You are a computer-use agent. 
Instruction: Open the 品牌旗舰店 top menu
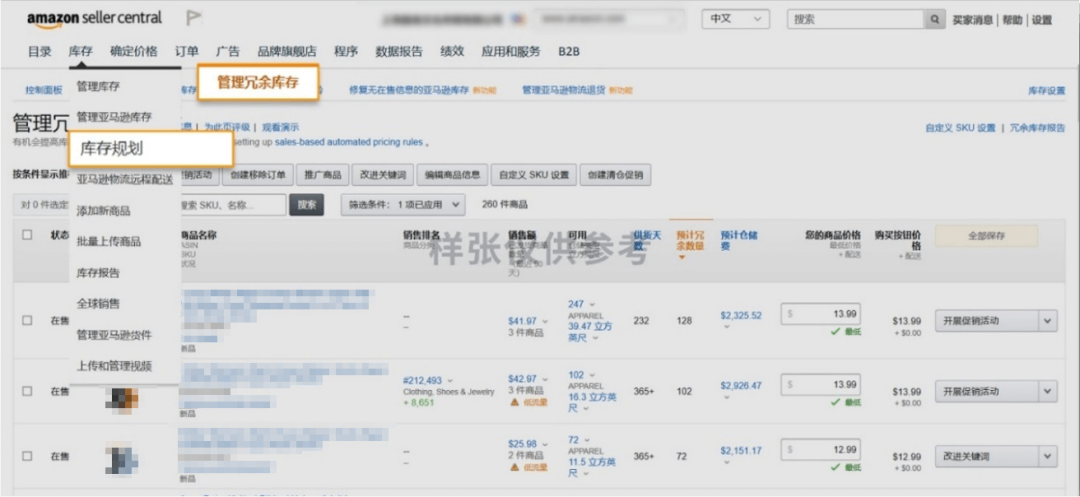pyautogui.click(x=287, y=52)
